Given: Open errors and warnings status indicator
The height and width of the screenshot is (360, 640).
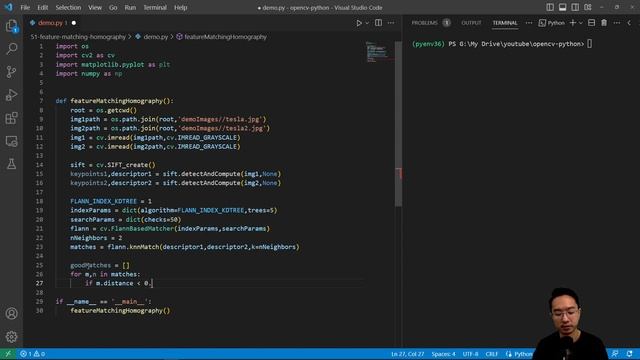Looking at the screenshot, I should [32, 354].
